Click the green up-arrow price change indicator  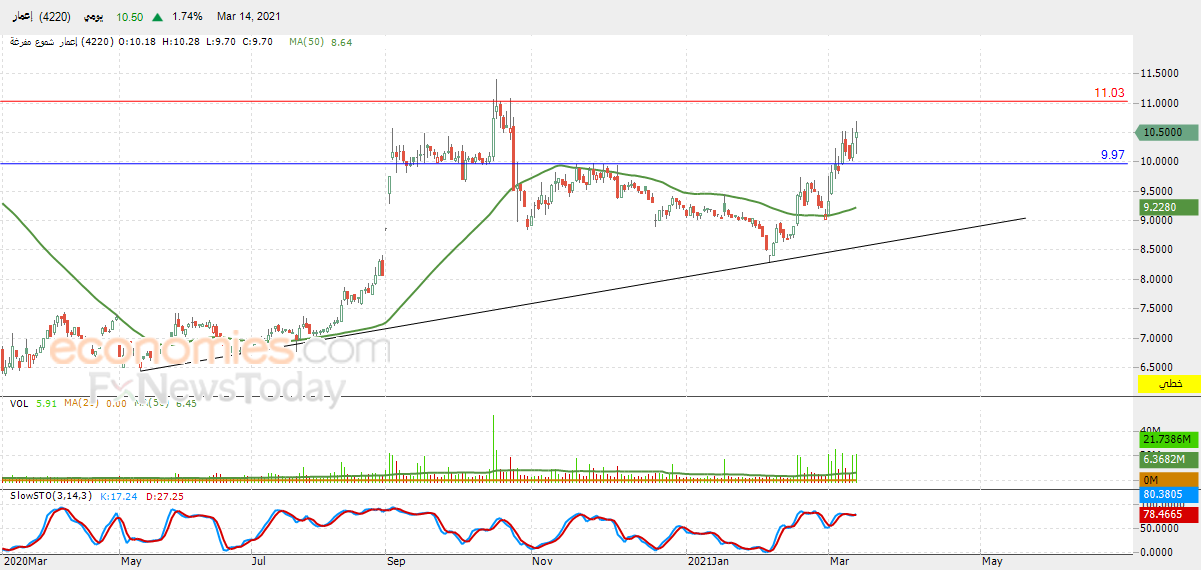(x=158, y=17)
